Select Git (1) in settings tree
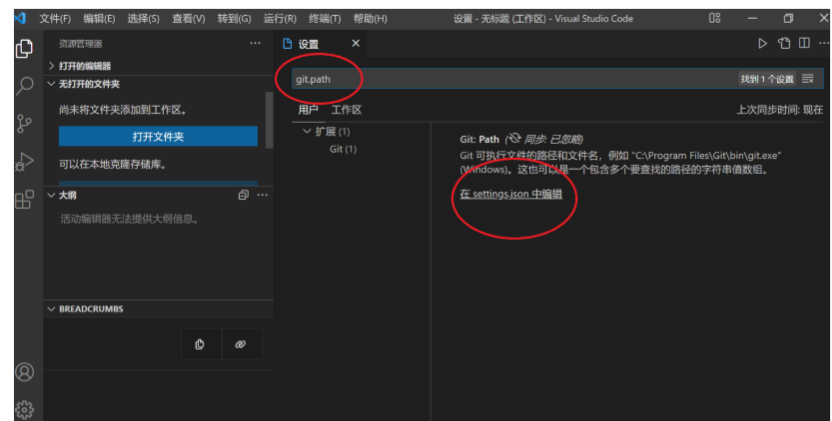Screen dimensions: 832x421 tap(343, 149)
